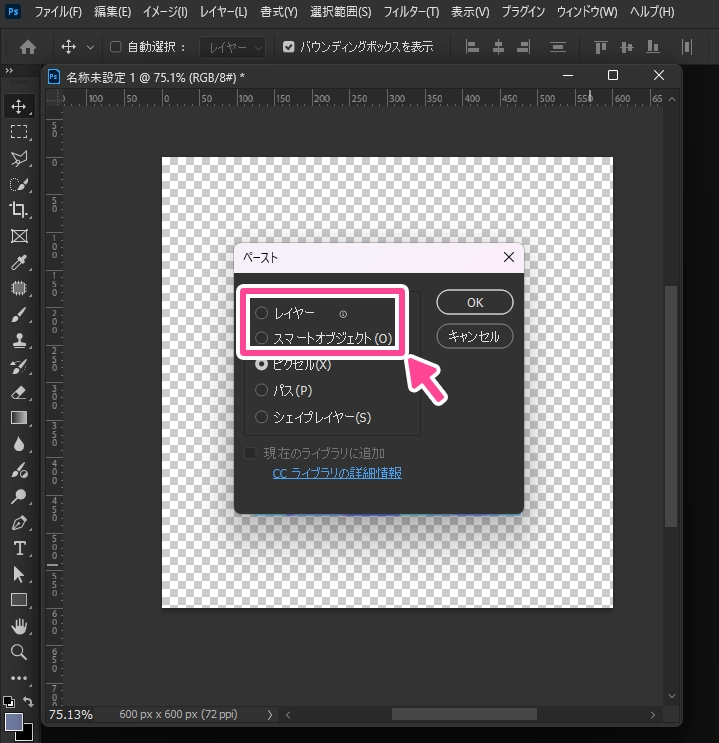The height and width of the screenshot is (743, 719).
Task: Select the Eyedropper tool
Action: 18,263
